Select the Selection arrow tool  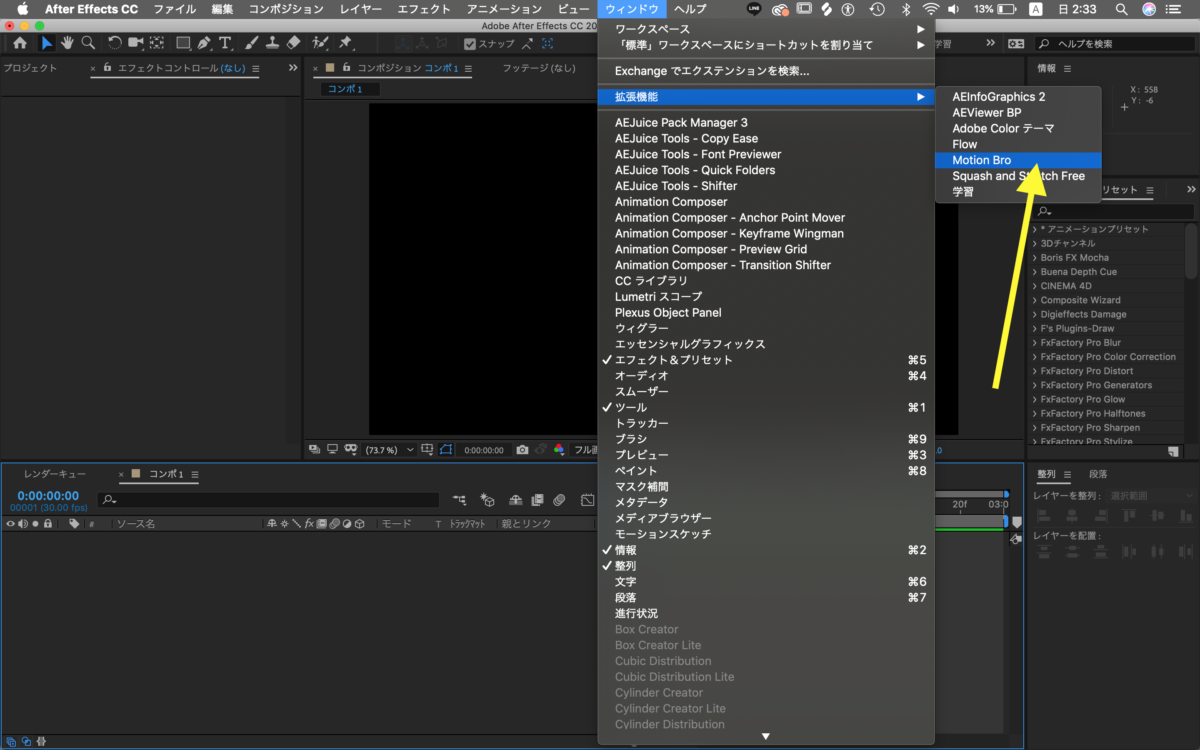(47, 44)
